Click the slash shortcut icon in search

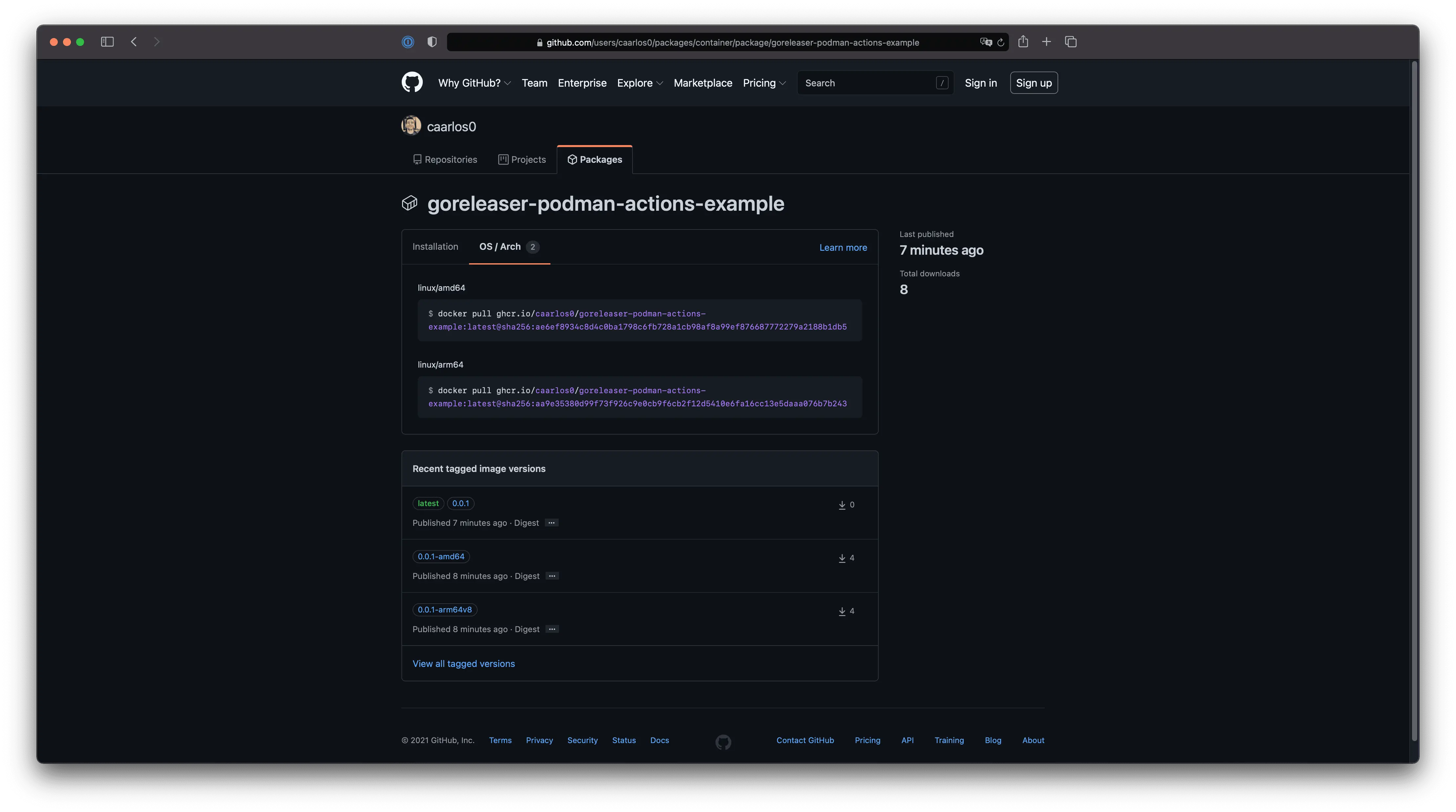(x=942, y=83)
